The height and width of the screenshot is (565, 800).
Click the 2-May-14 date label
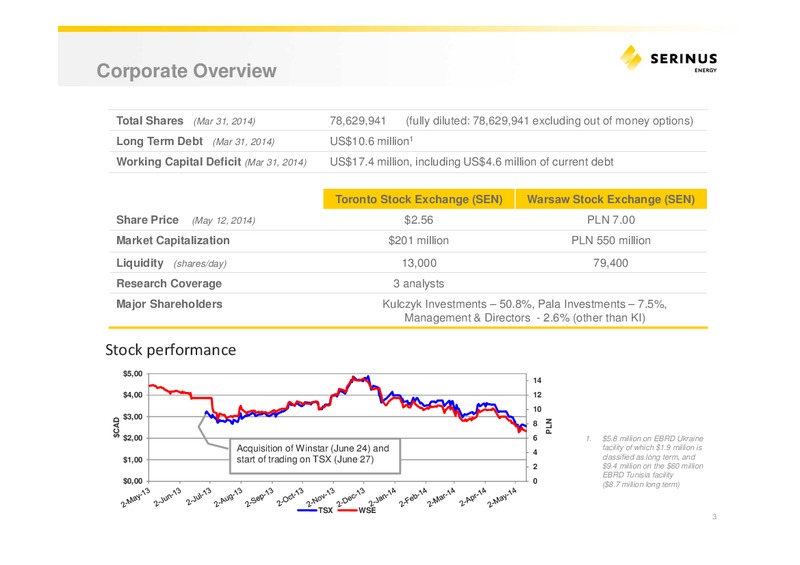coord(503,498)
